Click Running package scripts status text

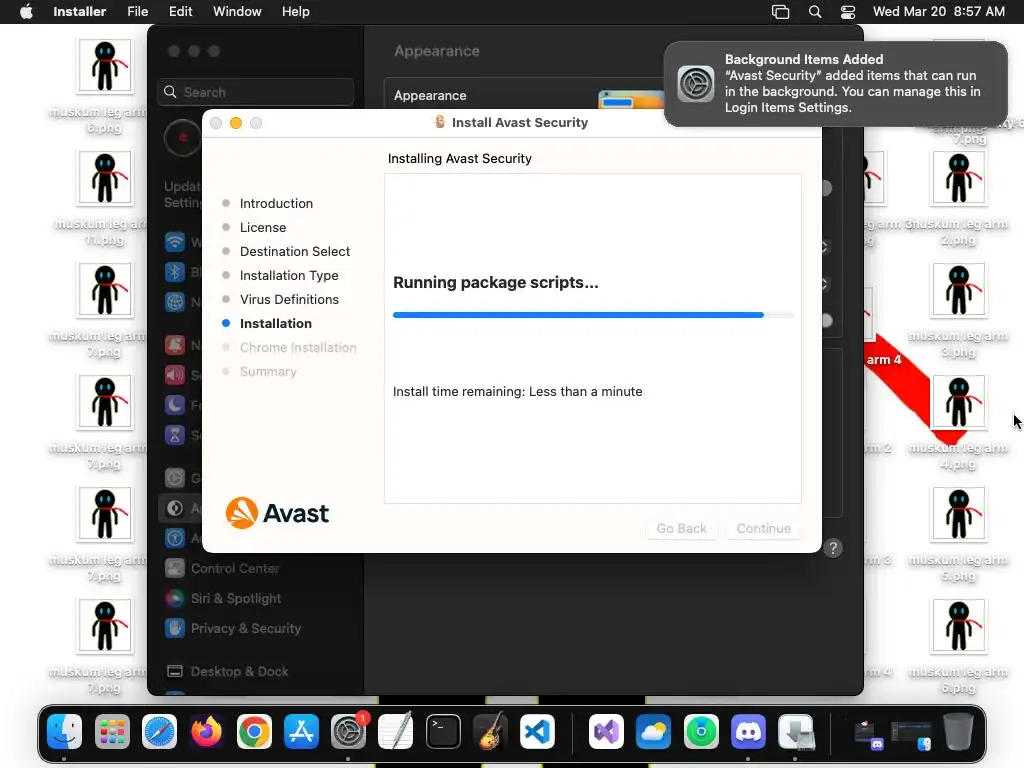[496, 282]
